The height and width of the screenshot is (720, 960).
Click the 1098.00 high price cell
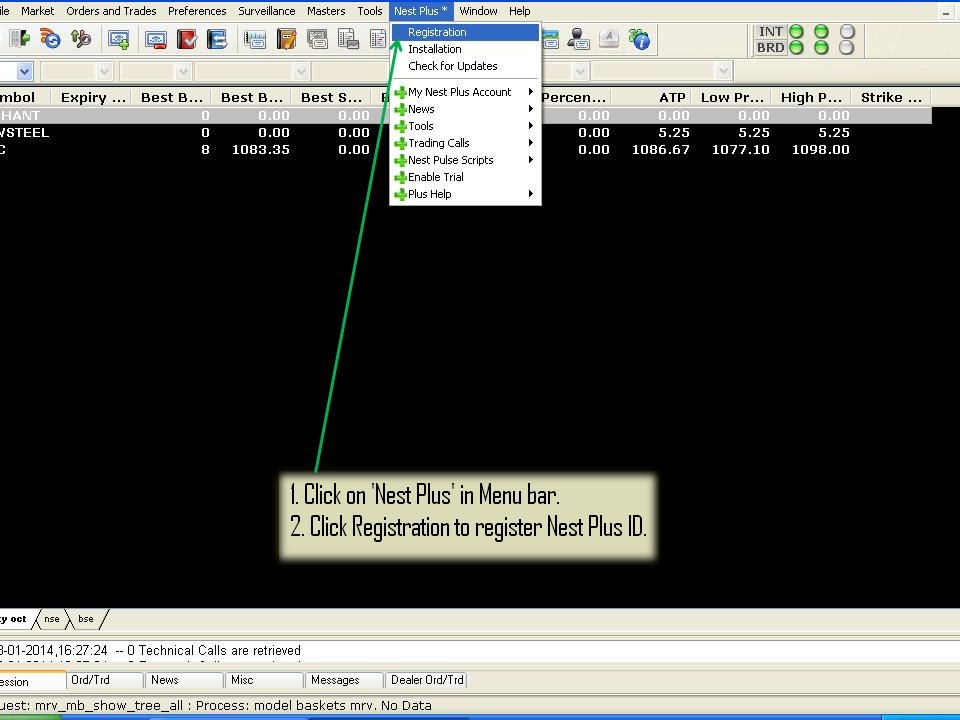click(x=820, y=149)
